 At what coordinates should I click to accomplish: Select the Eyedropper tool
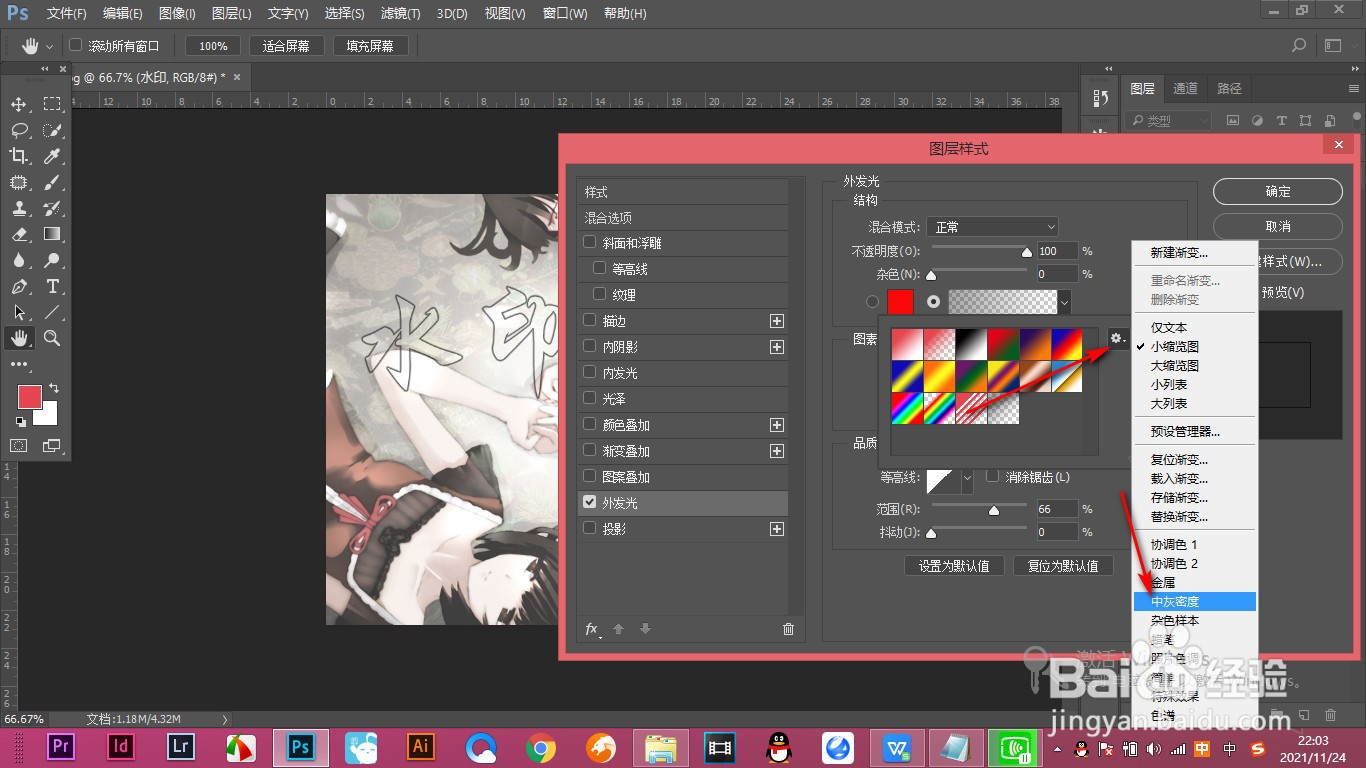(x=52, y=156)
